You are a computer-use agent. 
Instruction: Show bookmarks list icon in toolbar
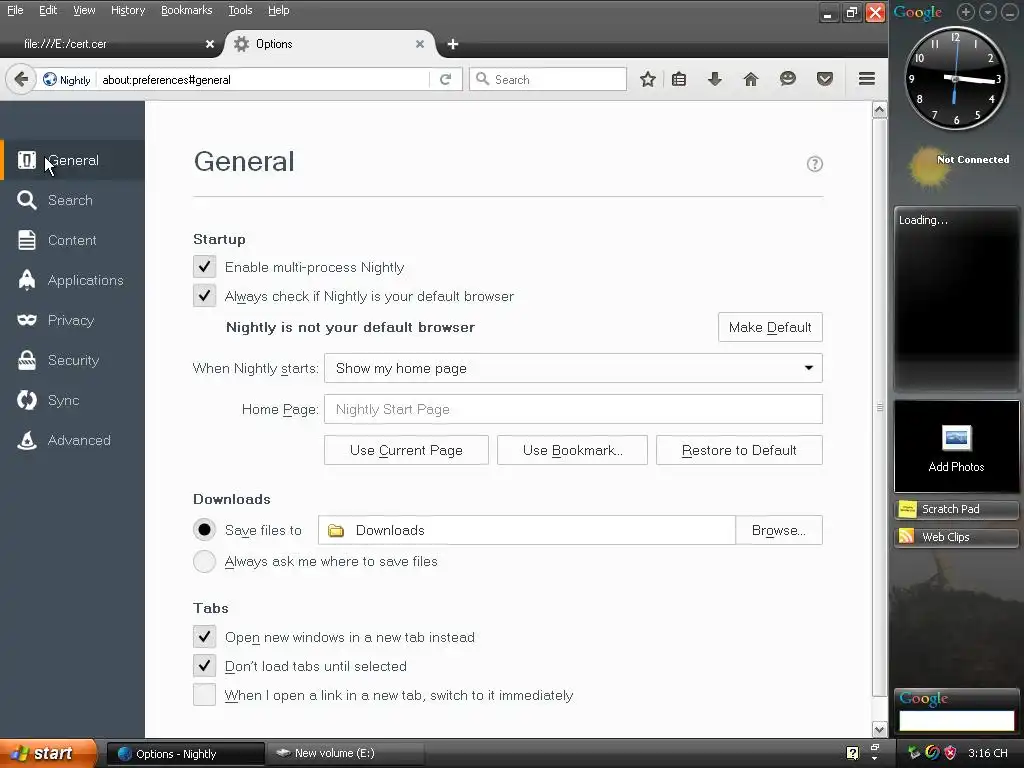click(679, 80)
